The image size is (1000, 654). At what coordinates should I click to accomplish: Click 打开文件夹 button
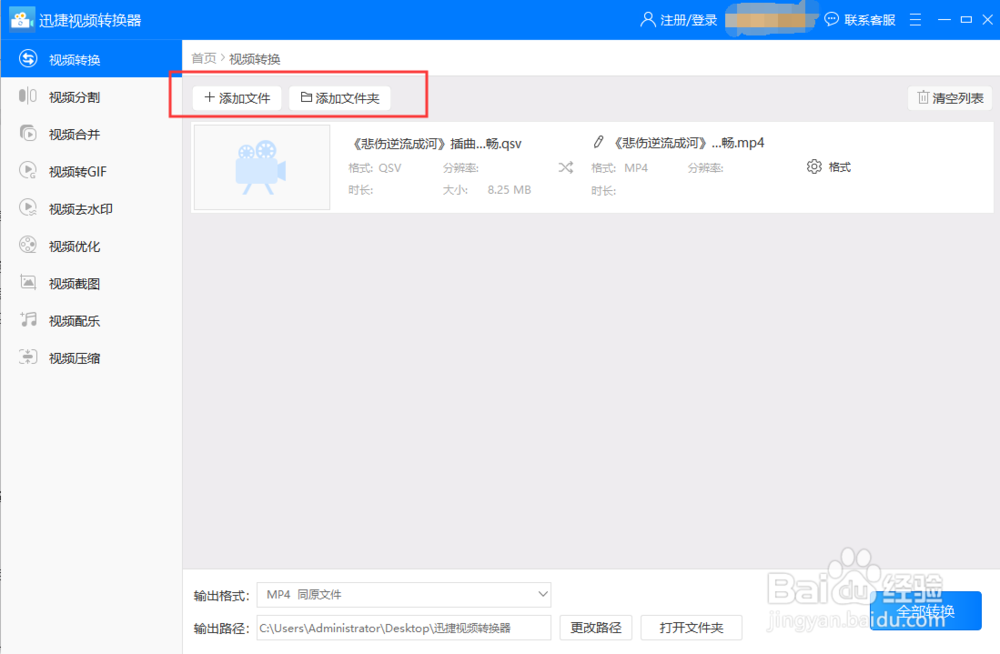(691, 628)
